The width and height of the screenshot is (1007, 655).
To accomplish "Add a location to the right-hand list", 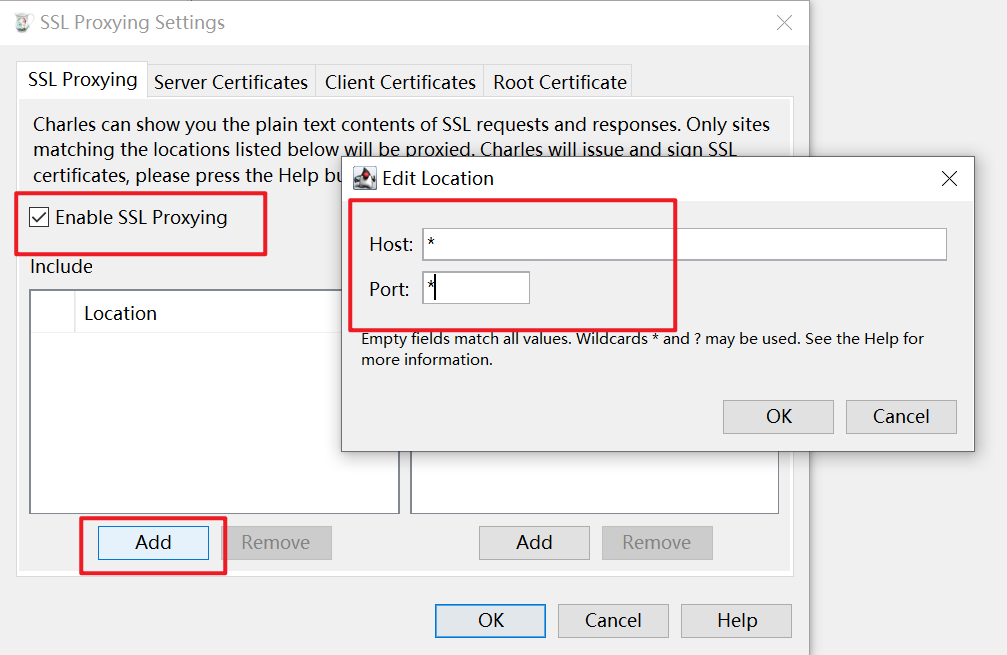I will pyautogui.click(x=534, y=543).
